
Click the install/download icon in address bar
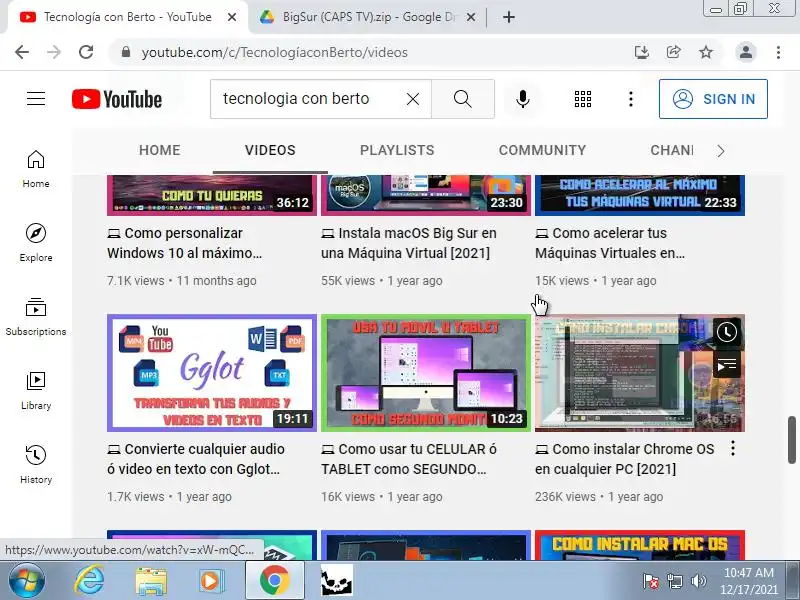point(641,52)
